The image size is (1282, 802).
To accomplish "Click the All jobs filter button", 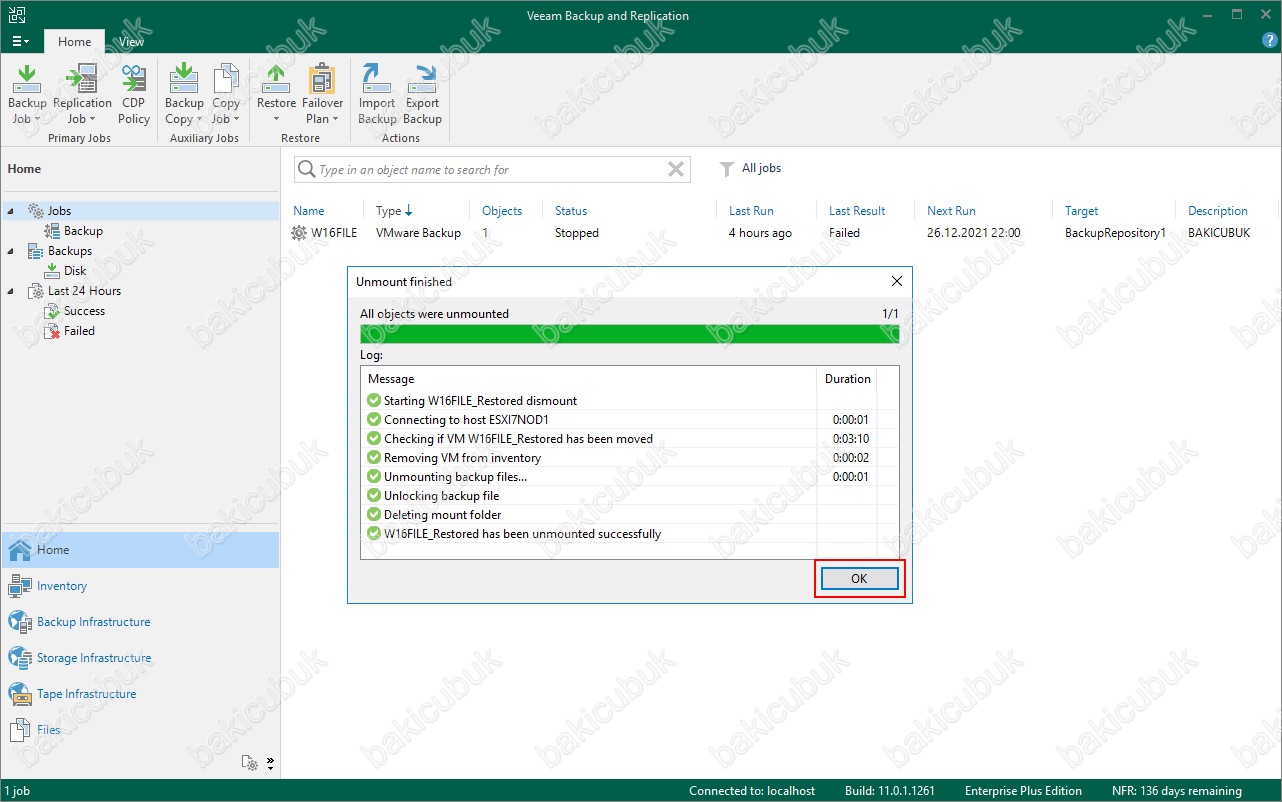I will tap(750, 169).
